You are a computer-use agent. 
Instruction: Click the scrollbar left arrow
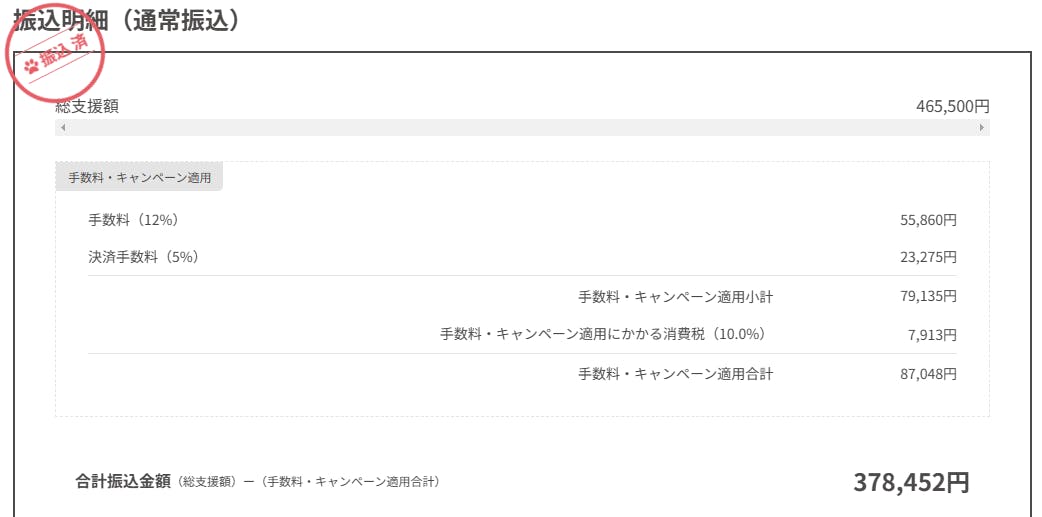tap(62, 128)
